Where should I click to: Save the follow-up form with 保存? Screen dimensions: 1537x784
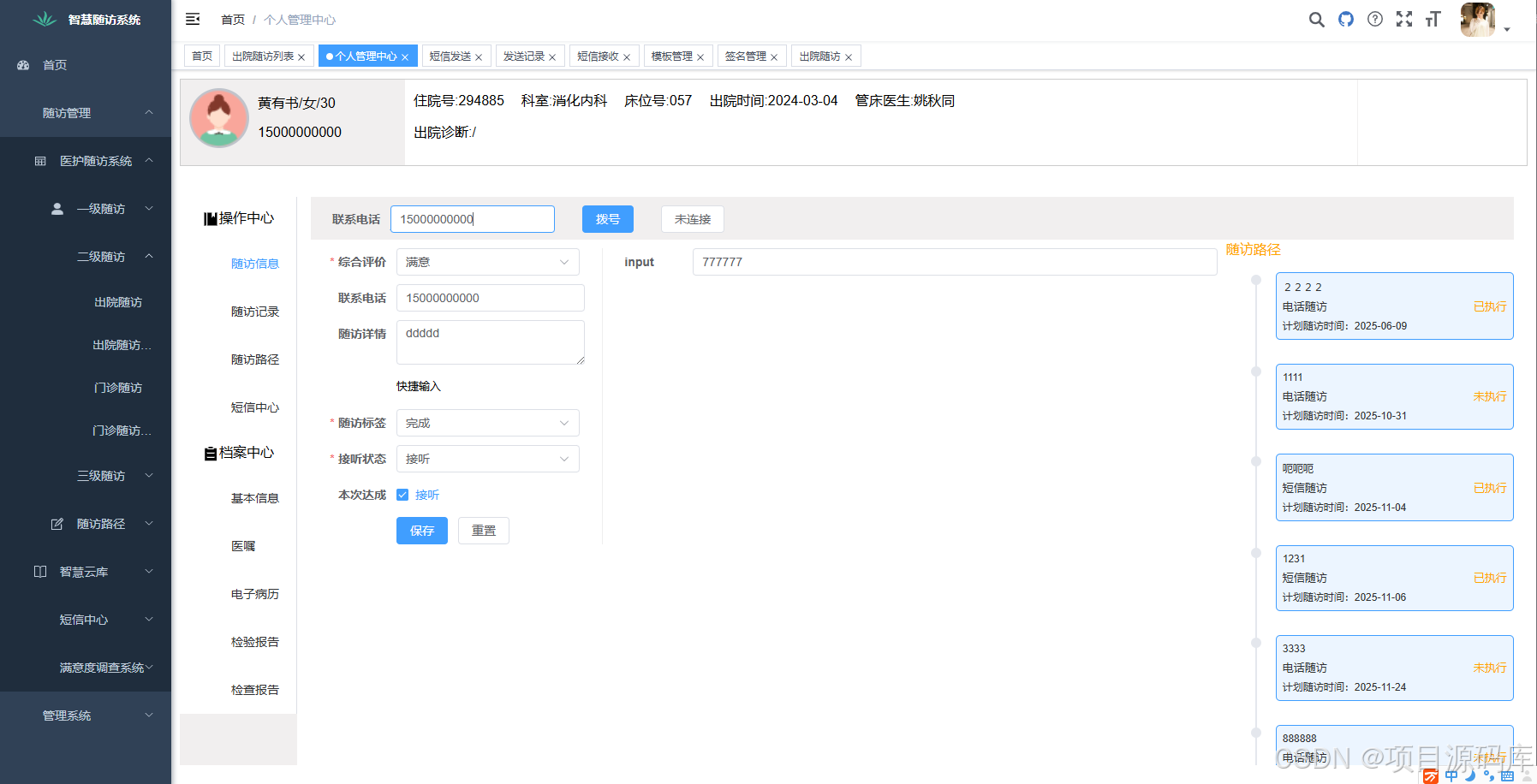tap(422, 531)
